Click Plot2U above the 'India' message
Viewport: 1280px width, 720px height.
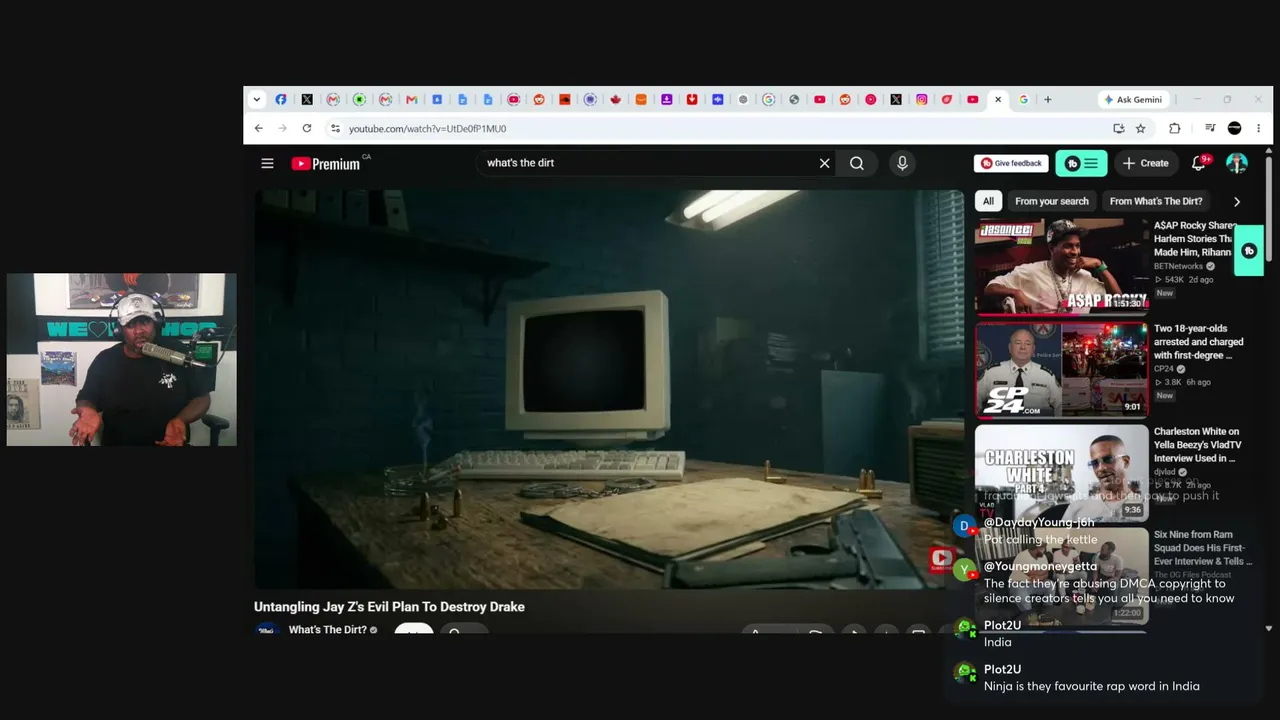(x=1002, y=626)
